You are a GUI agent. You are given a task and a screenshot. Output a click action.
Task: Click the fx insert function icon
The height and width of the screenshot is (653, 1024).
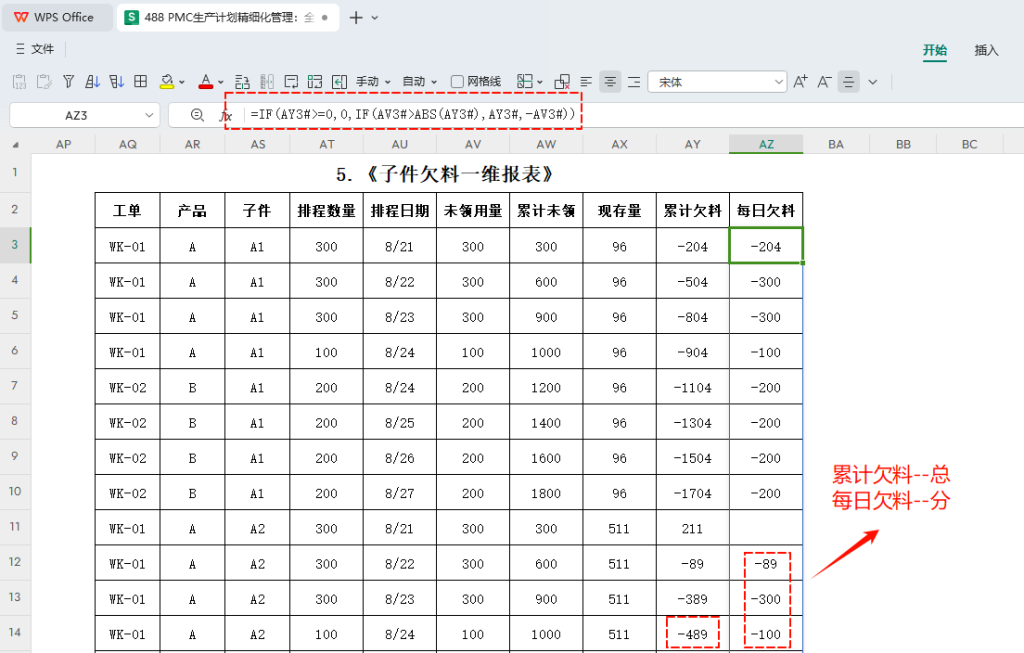(x=226, y=116)
